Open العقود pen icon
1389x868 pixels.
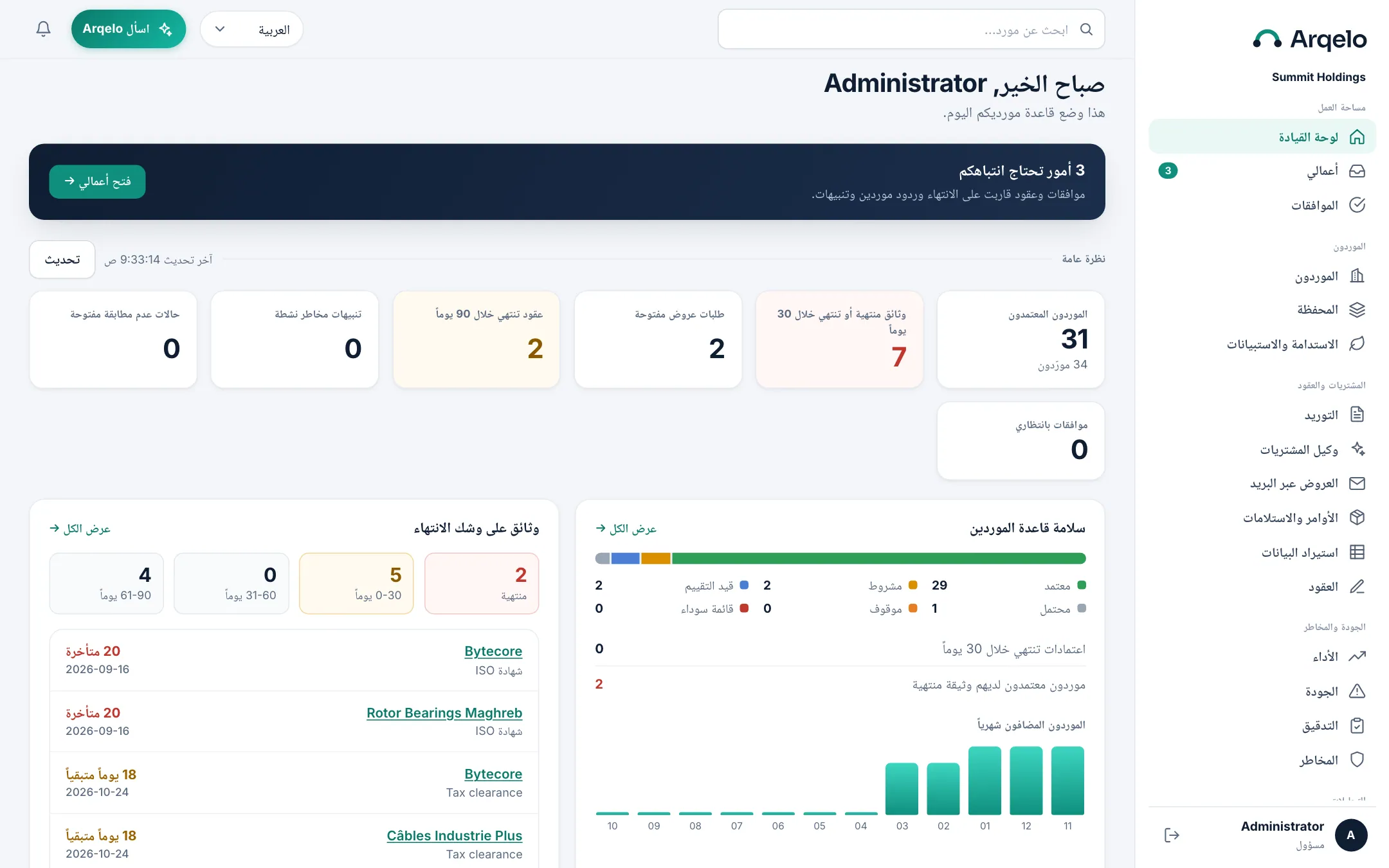pyautogui.click(x=1357, y=586)
